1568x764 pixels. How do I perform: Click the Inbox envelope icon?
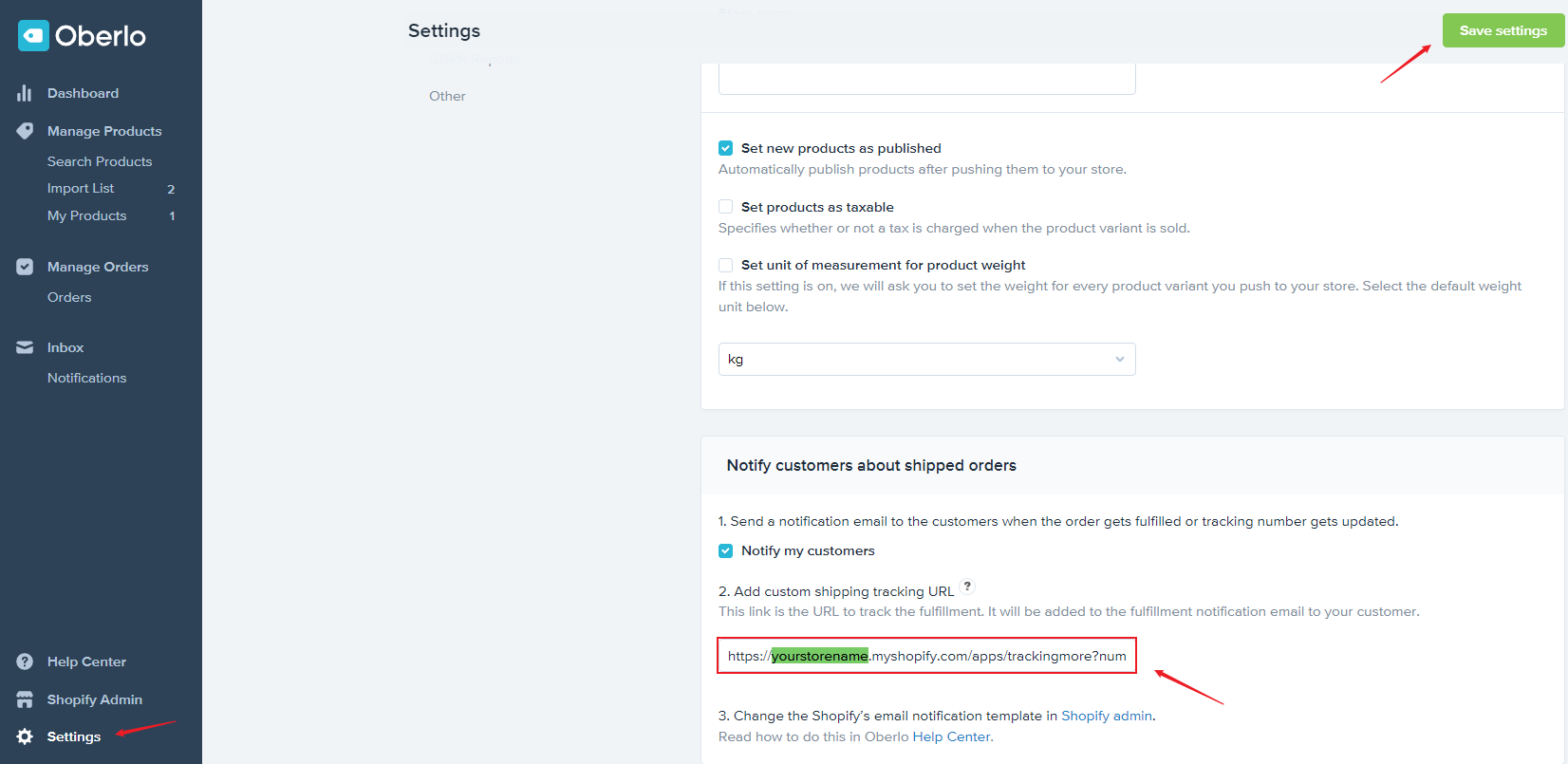pyautogui.click(x=25, y=347)
